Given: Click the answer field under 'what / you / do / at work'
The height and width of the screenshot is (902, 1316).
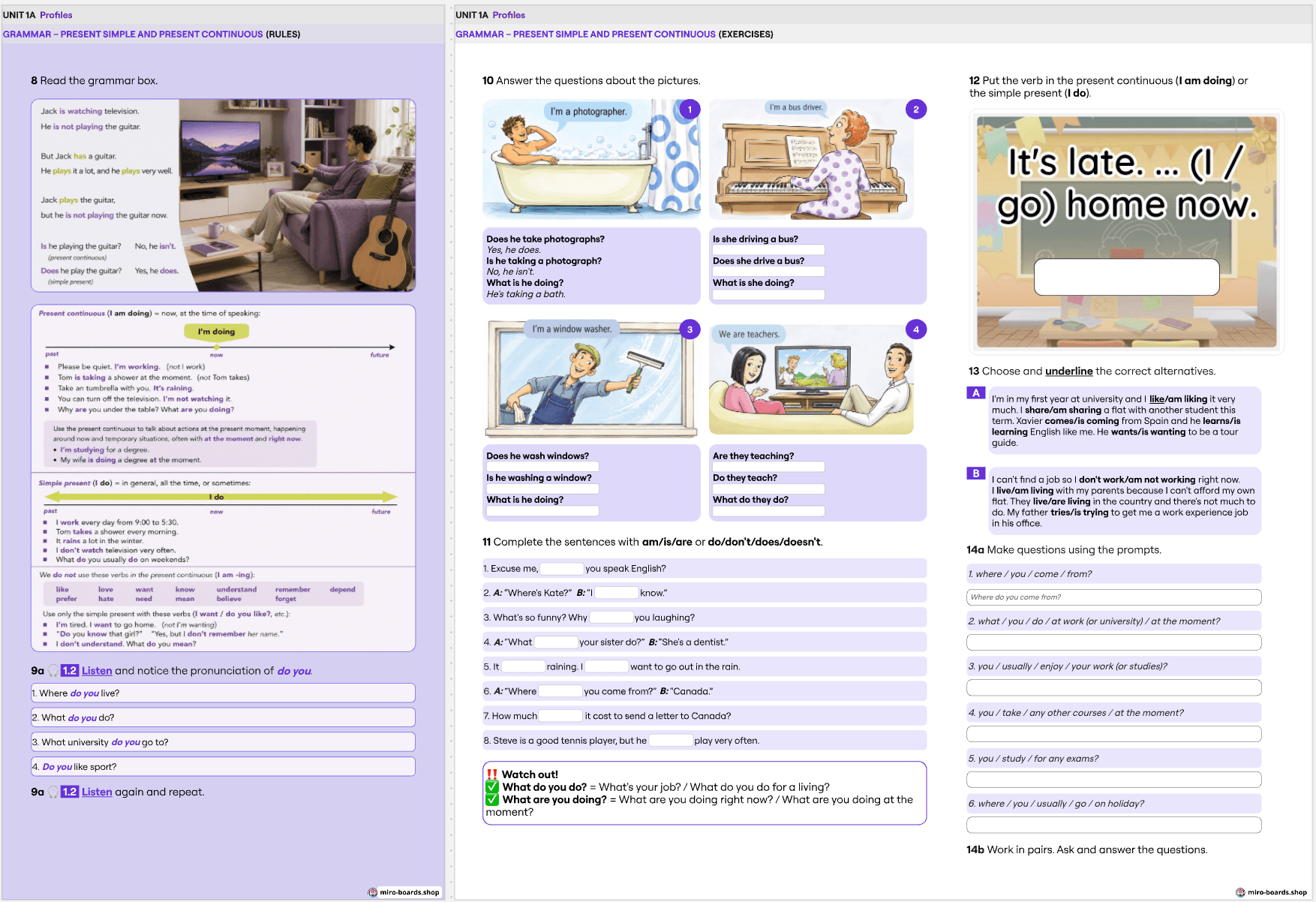Looking at the screenshot, I should (x=1113, y=642).
